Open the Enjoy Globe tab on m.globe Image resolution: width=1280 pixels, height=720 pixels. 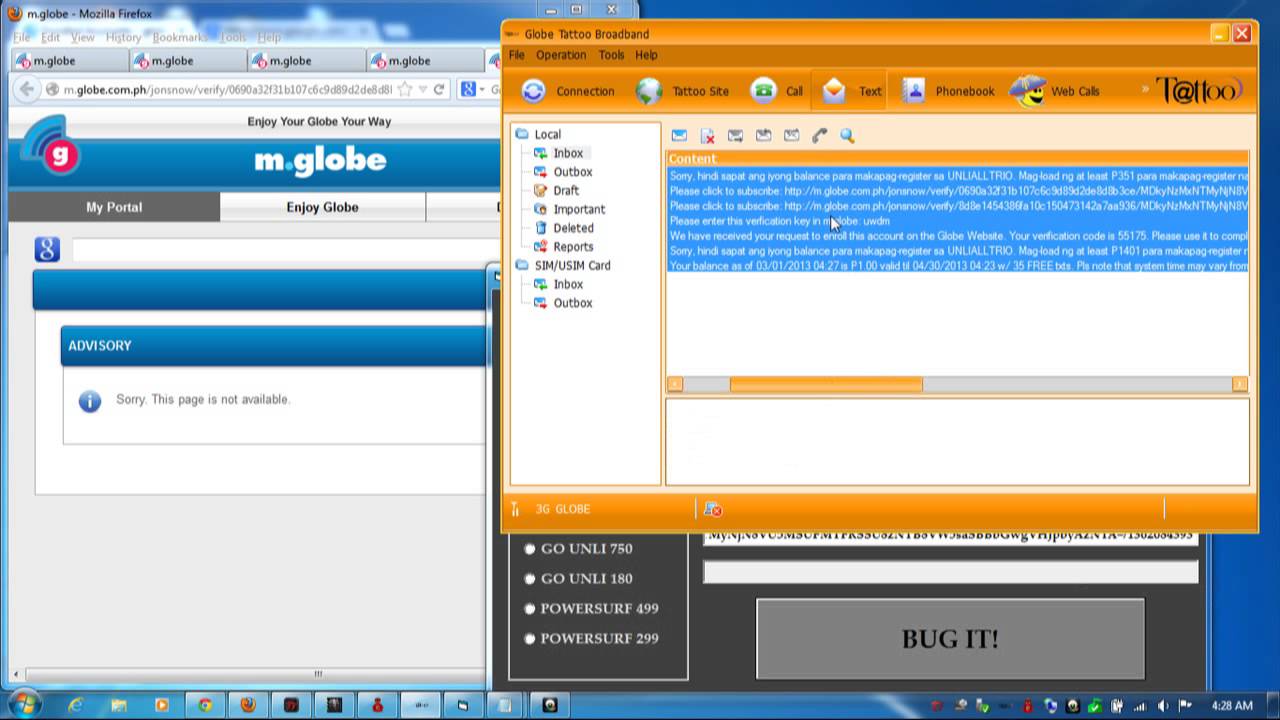322,207
